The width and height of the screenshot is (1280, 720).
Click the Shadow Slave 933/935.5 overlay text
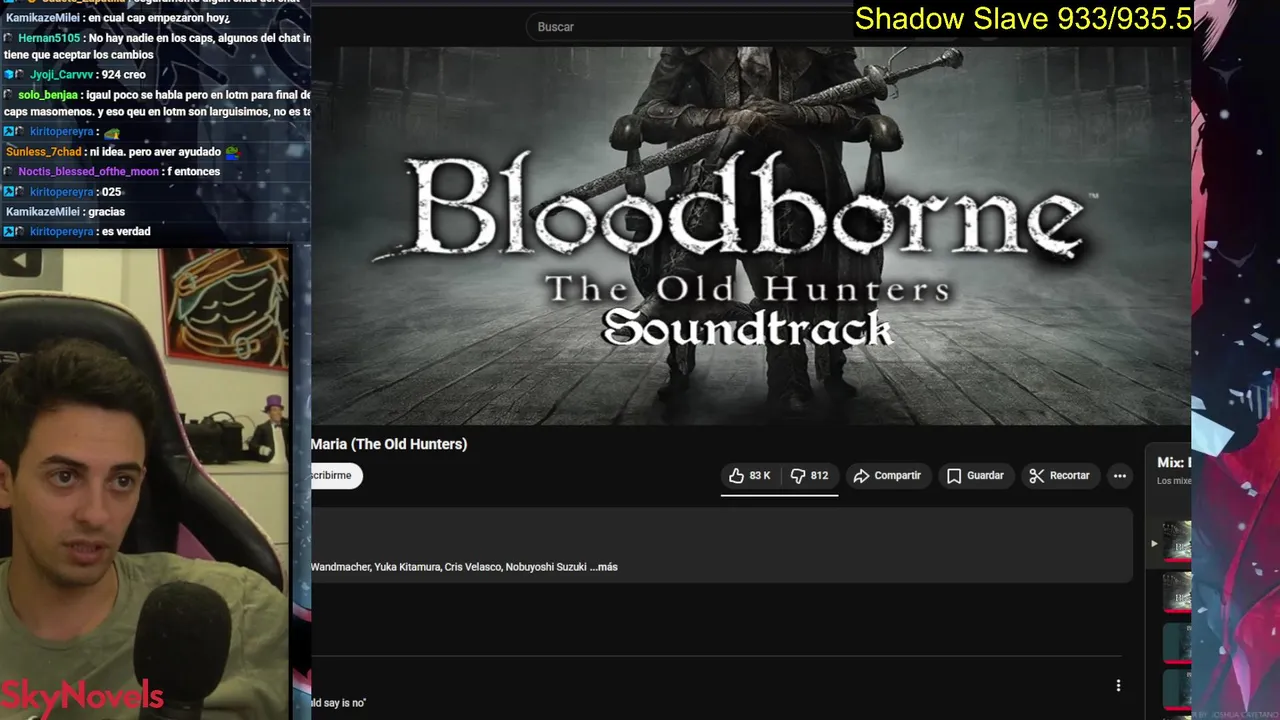[x=1023, y=19]
